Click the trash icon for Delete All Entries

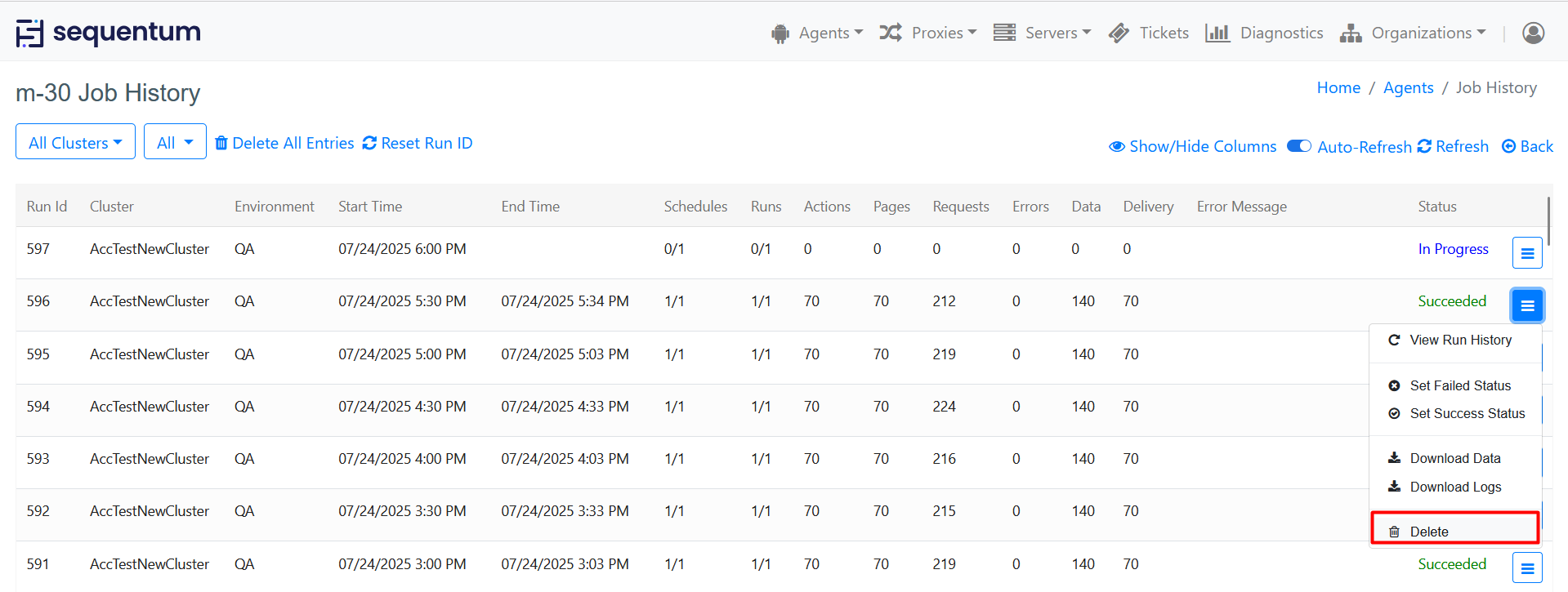[x=221, y=144]
